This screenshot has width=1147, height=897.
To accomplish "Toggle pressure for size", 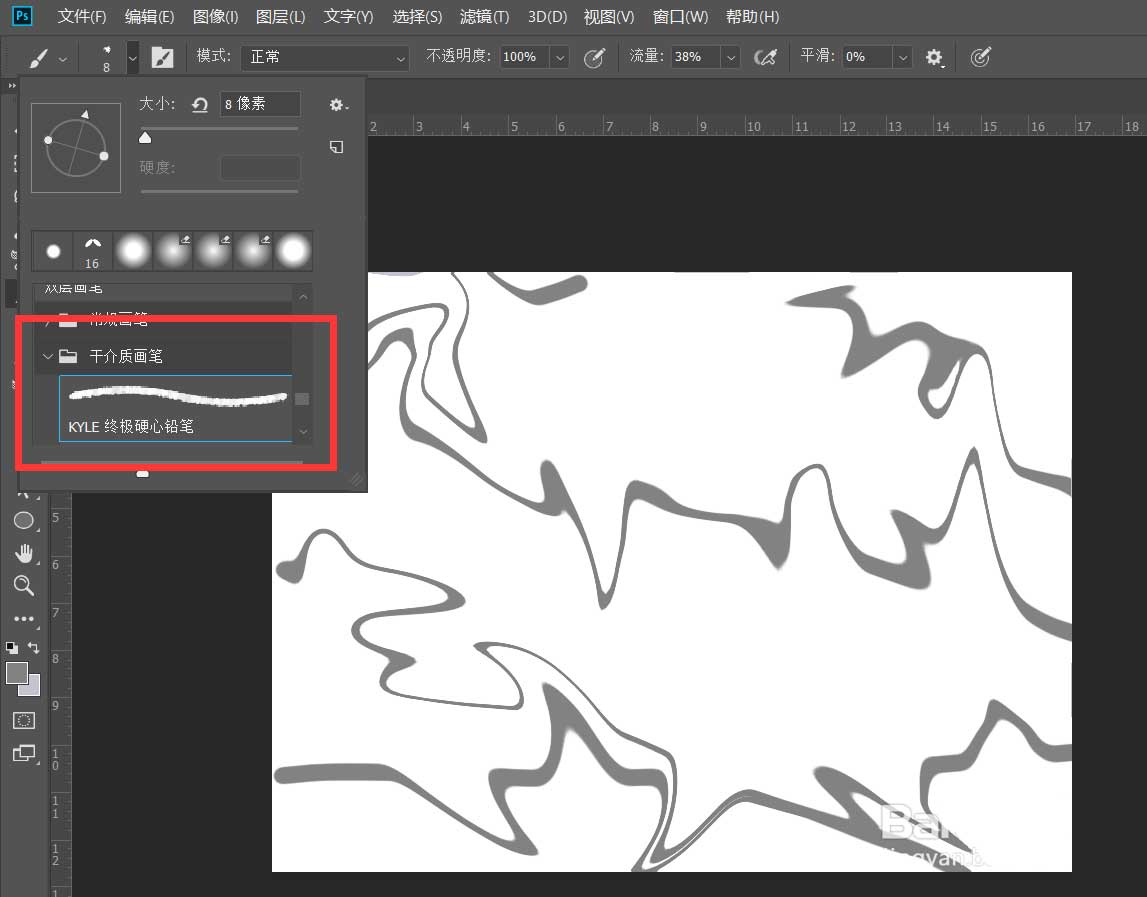I will click(x=980, y=57).
